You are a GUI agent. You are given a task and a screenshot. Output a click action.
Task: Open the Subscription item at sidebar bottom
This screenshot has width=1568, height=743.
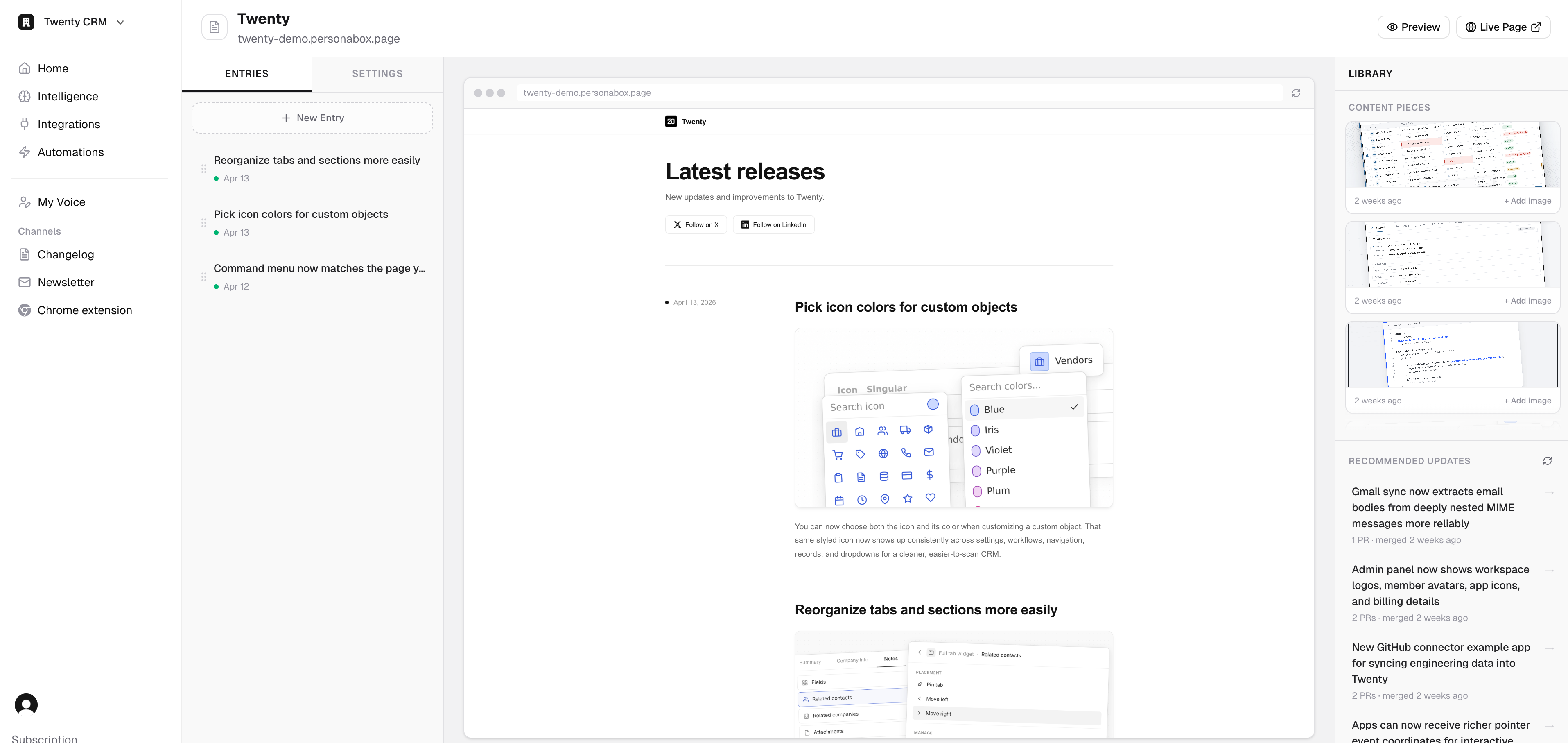pyautogui.click(x=45, y=738)
